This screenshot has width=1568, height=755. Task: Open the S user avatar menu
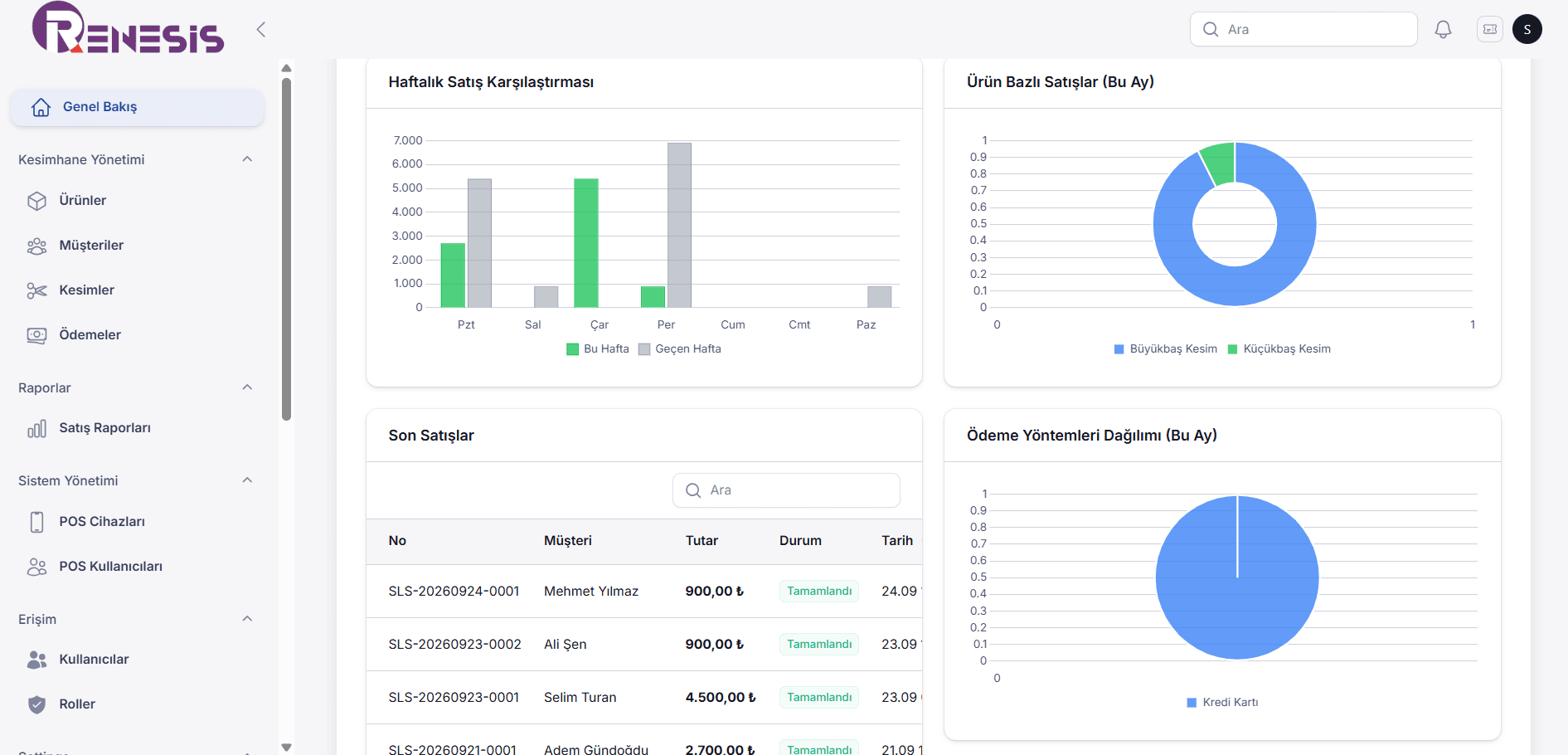[x=1527, y=29]
